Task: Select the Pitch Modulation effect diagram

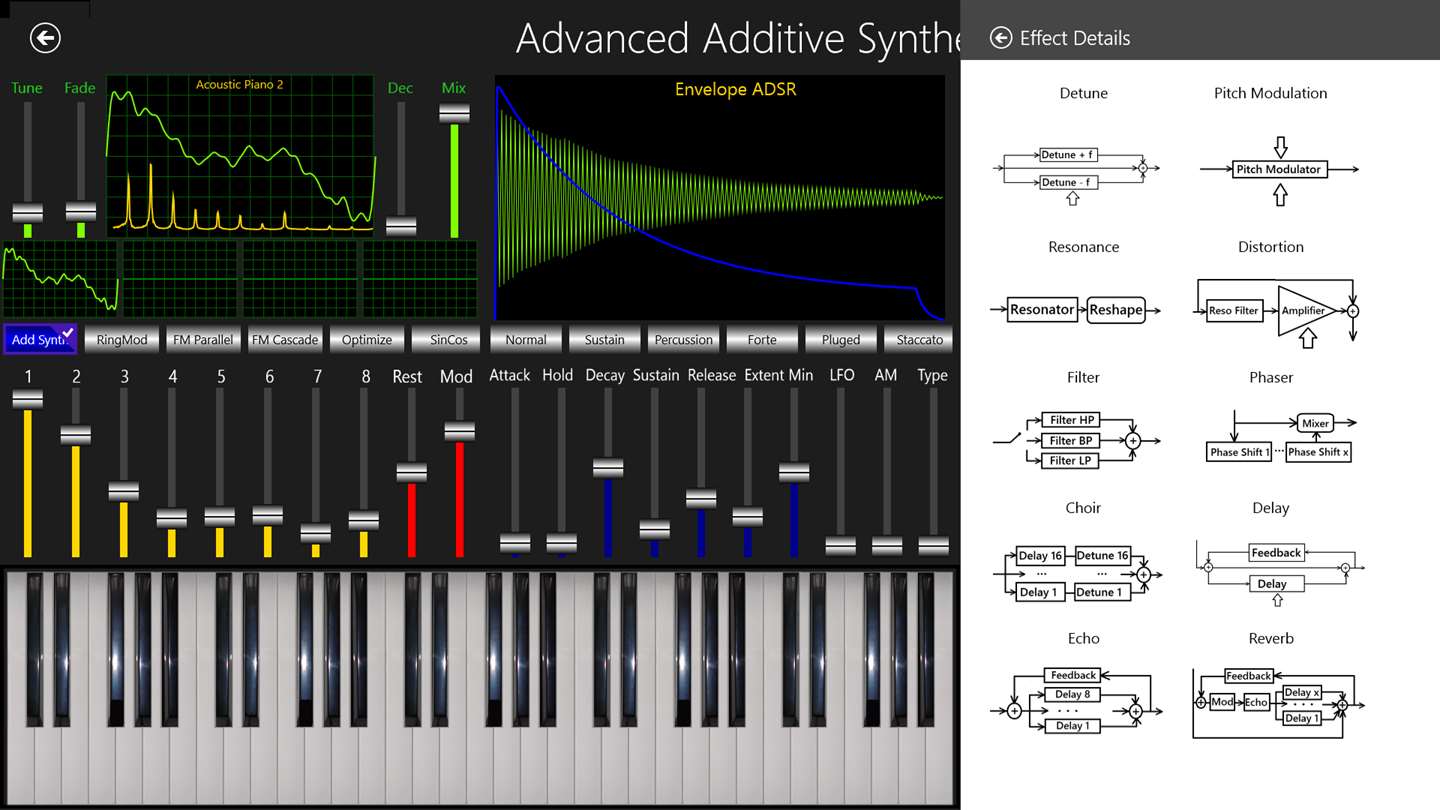Action: tap(1279, 172)
